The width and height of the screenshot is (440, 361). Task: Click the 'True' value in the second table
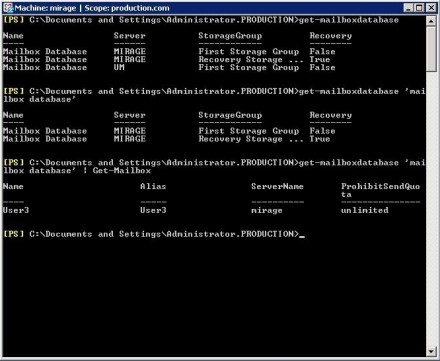[320, 139]
